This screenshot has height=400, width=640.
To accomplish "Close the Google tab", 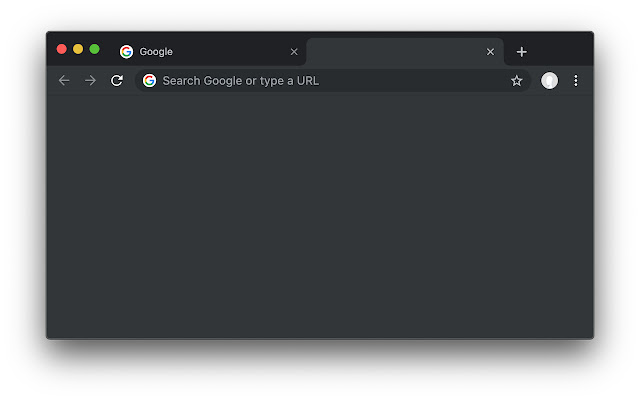I will tap(294, 52).
